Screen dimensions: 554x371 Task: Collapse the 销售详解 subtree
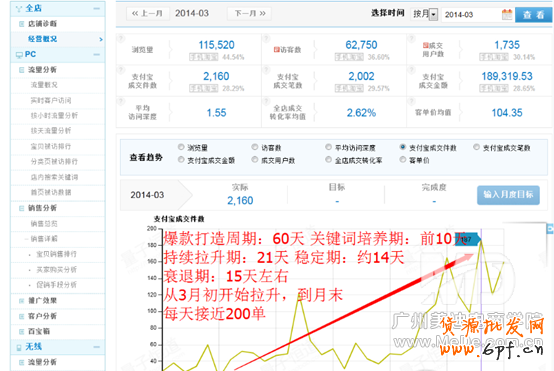[26, 239]
